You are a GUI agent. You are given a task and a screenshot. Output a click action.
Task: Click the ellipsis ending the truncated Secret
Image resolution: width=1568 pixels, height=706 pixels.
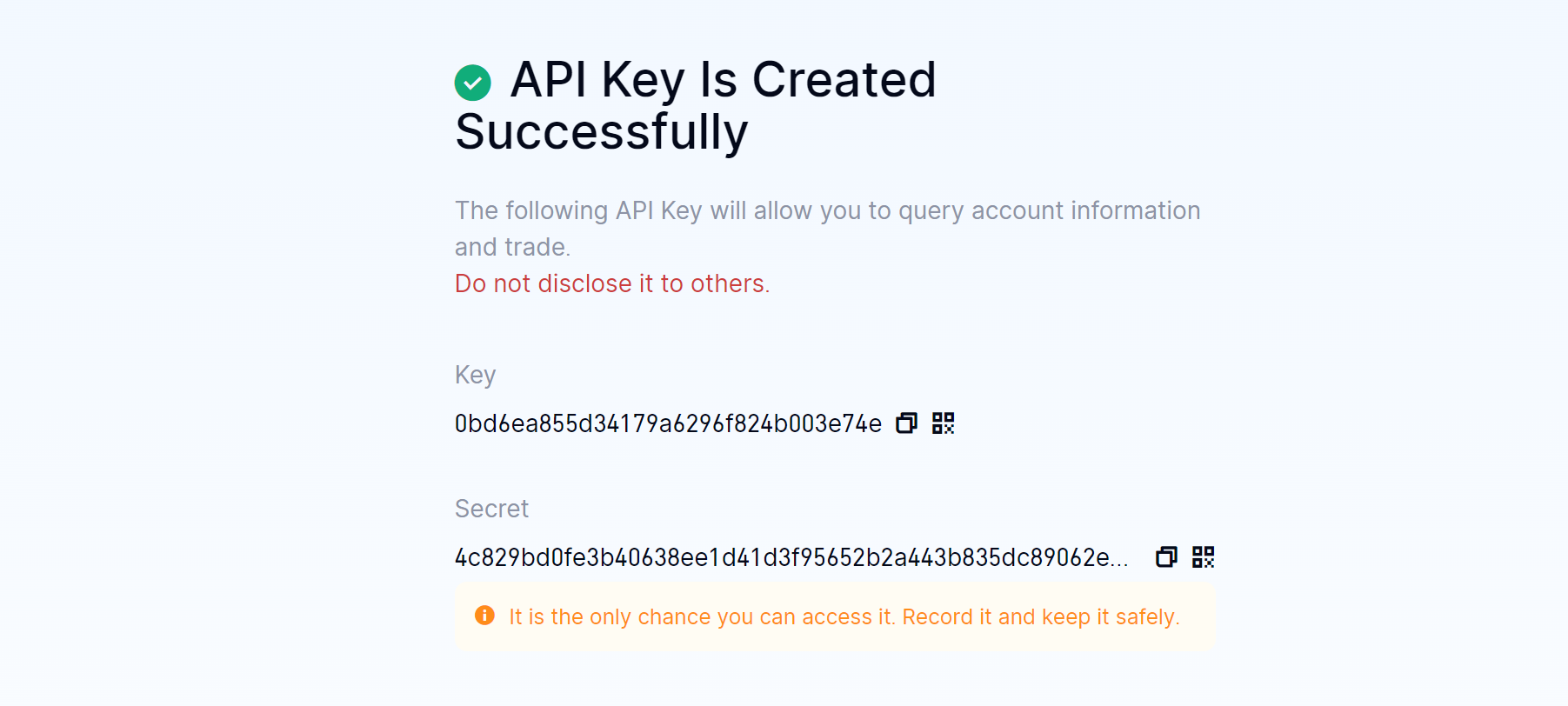(1119, 557)
